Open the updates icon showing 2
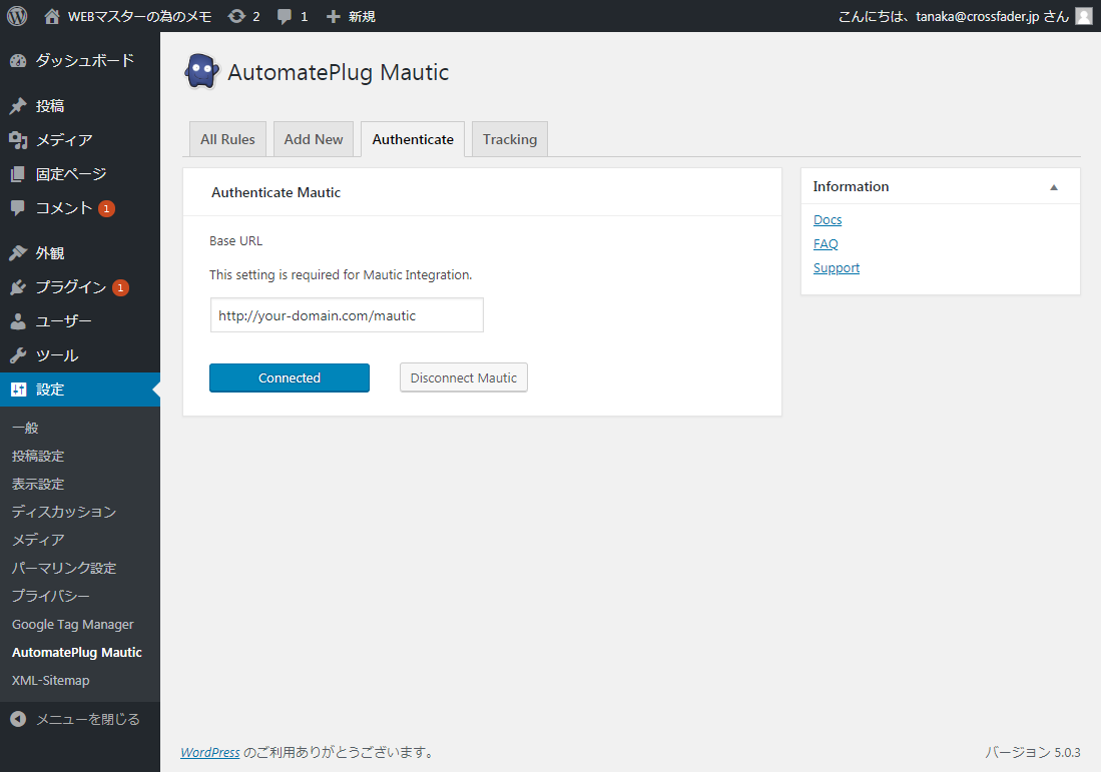Viewport: 1101px width, 772px height. click(244, 16)
